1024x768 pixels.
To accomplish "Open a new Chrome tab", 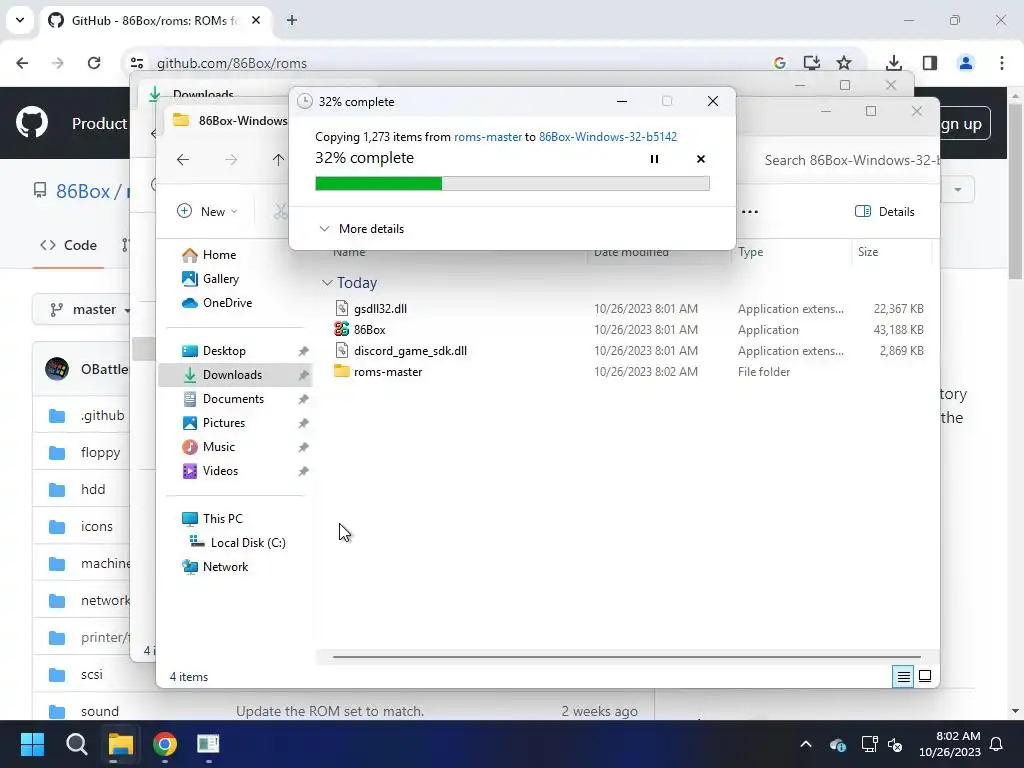I will (x=292, y=20).
